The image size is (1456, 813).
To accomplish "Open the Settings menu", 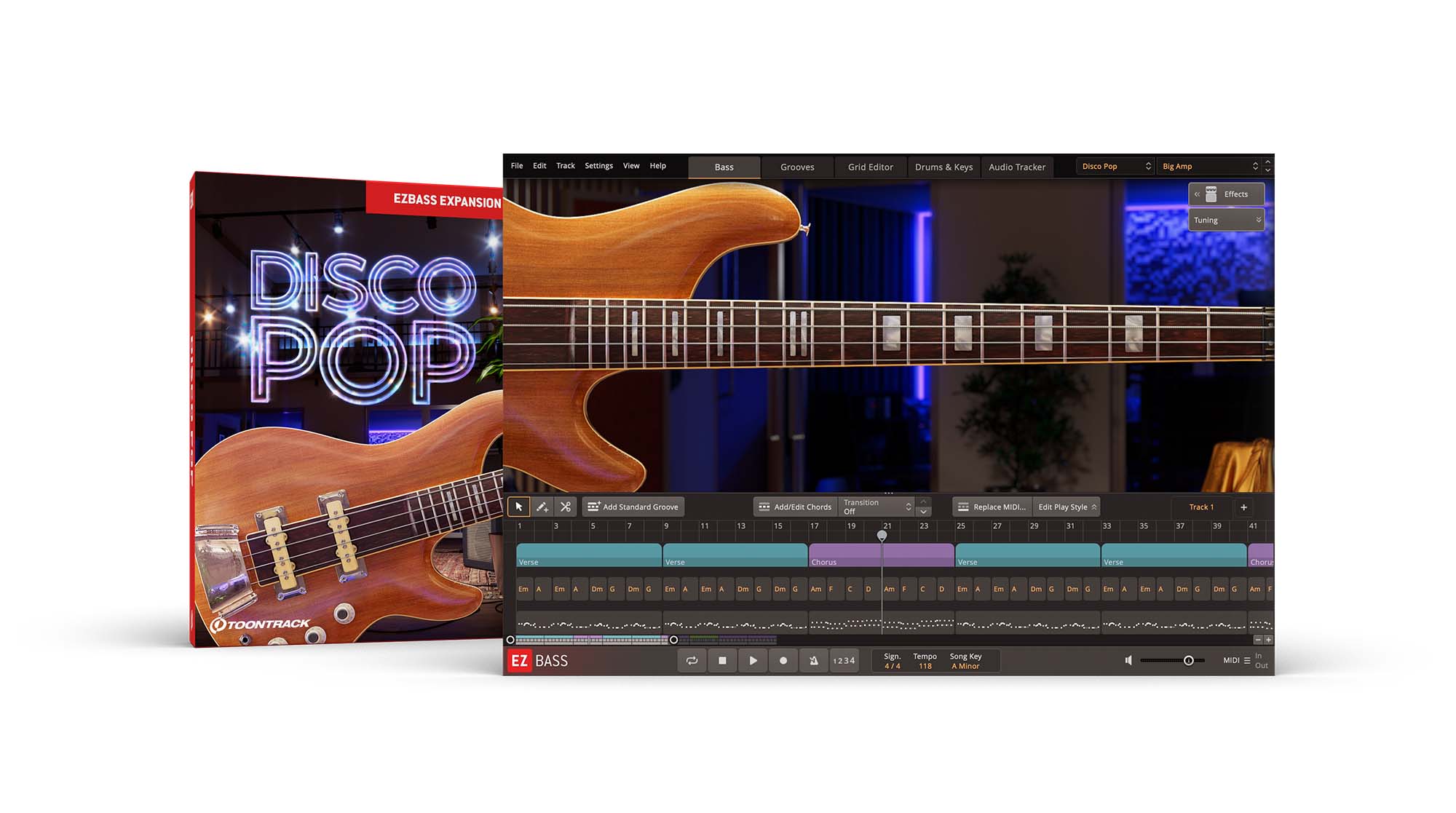I will (x=598, y=166).
